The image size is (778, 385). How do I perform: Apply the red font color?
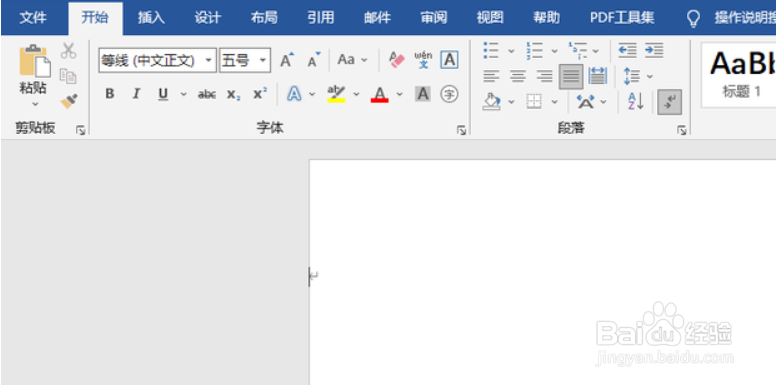380,94
